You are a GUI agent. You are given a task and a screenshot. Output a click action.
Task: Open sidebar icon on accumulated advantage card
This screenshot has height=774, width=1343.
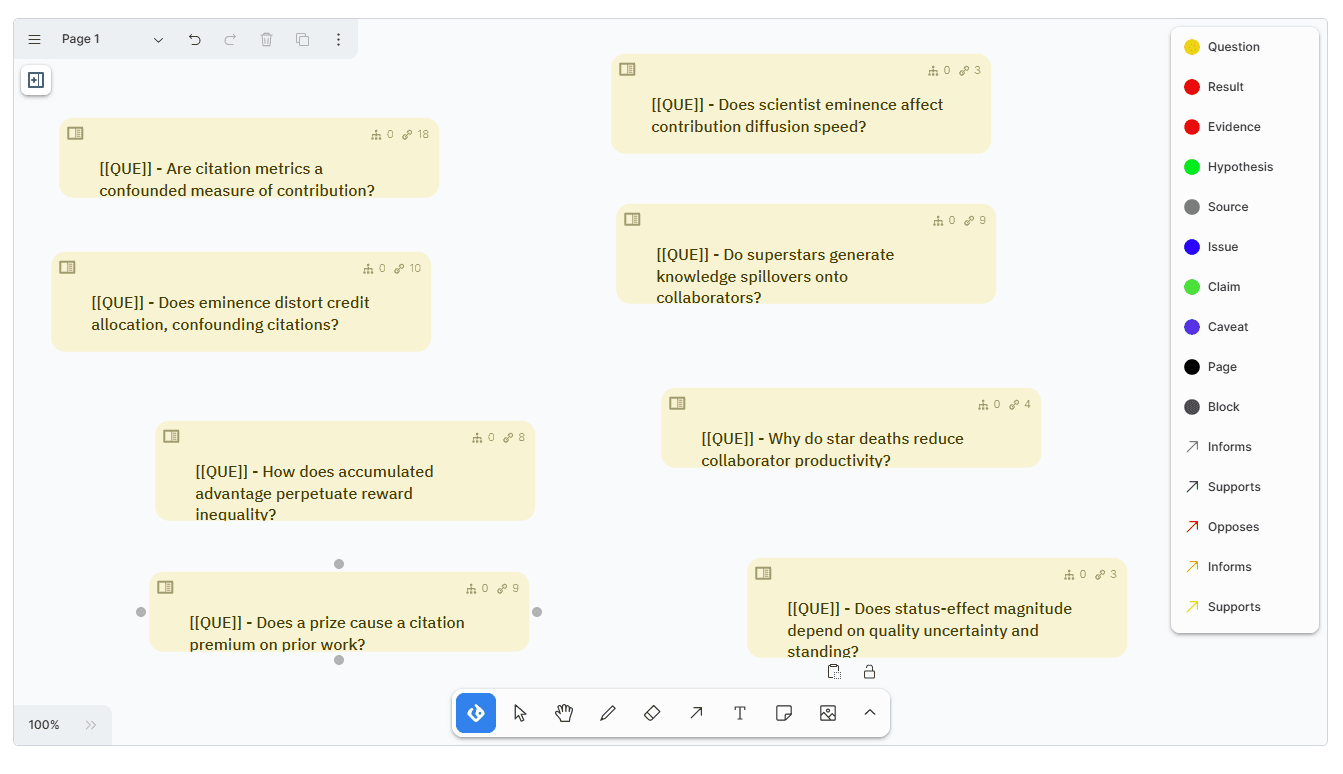171,436
